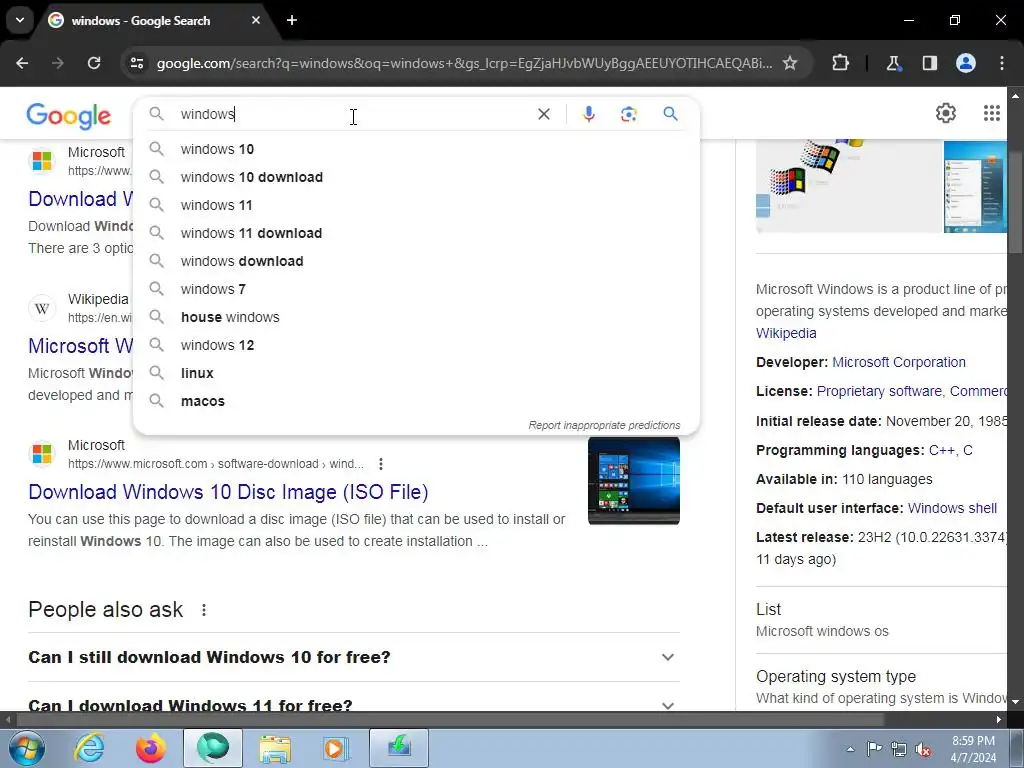Choose the windows 12 suggestion
Image resolution: width=1024 pixels, height=768 pixels.
[416, 345]
